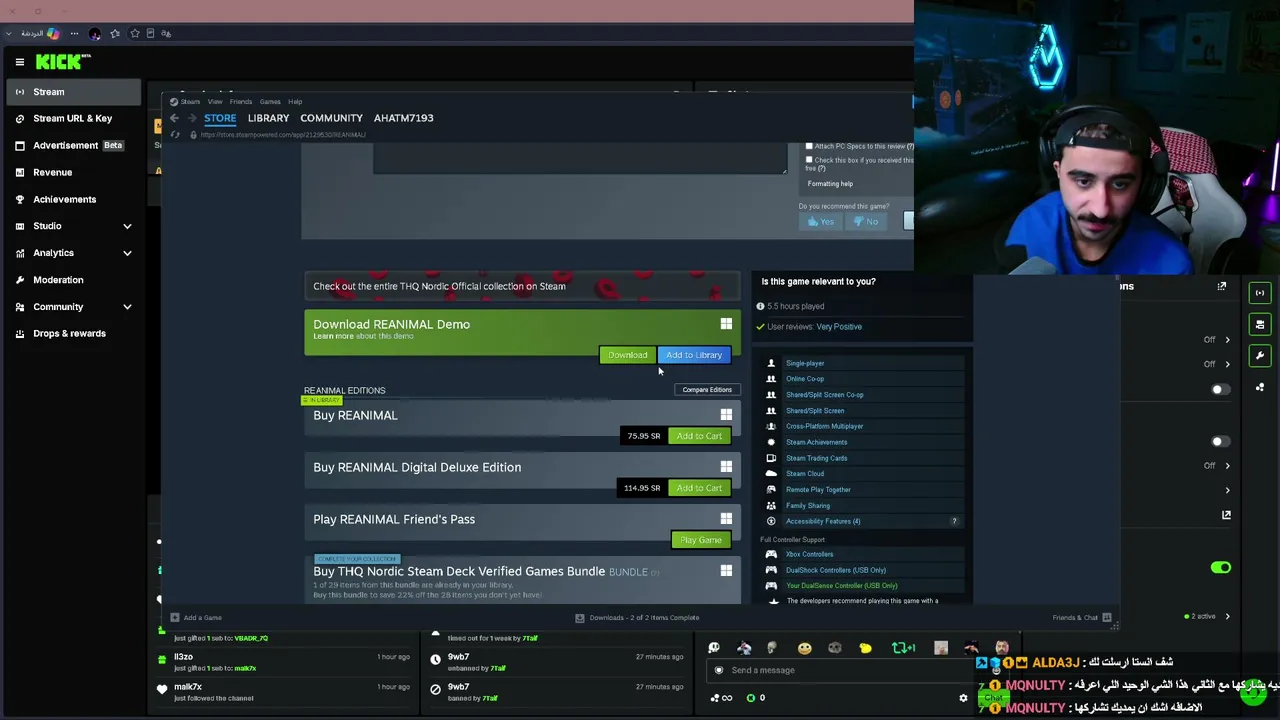Open Kick right-rail stream signal icon
Screen dimensions: 1280x720
coord(1260,293)
